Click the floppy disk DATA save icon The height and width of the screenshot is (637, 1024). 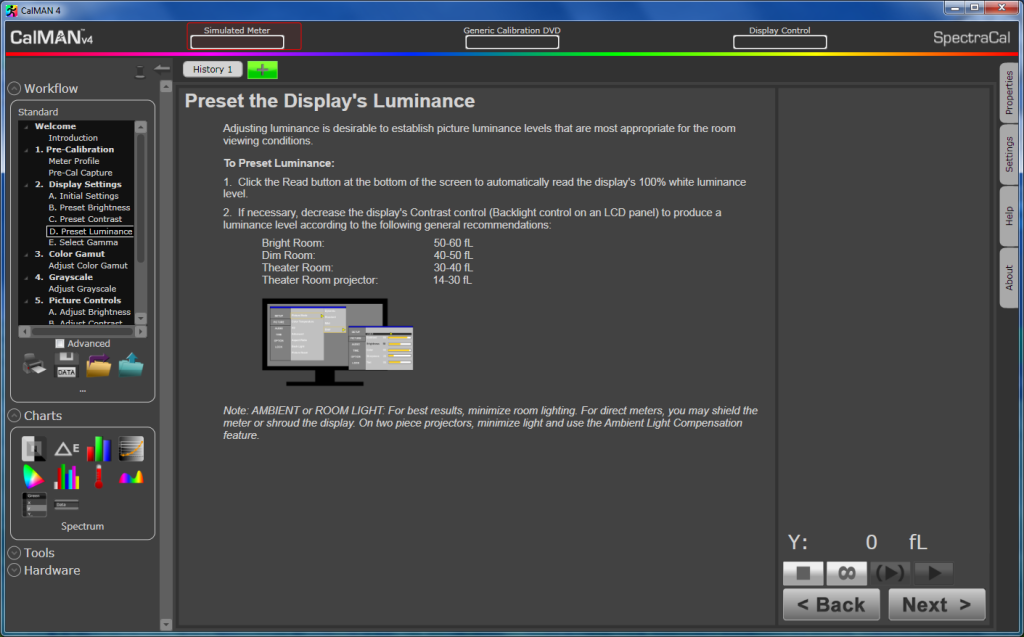tap(66, 366)
